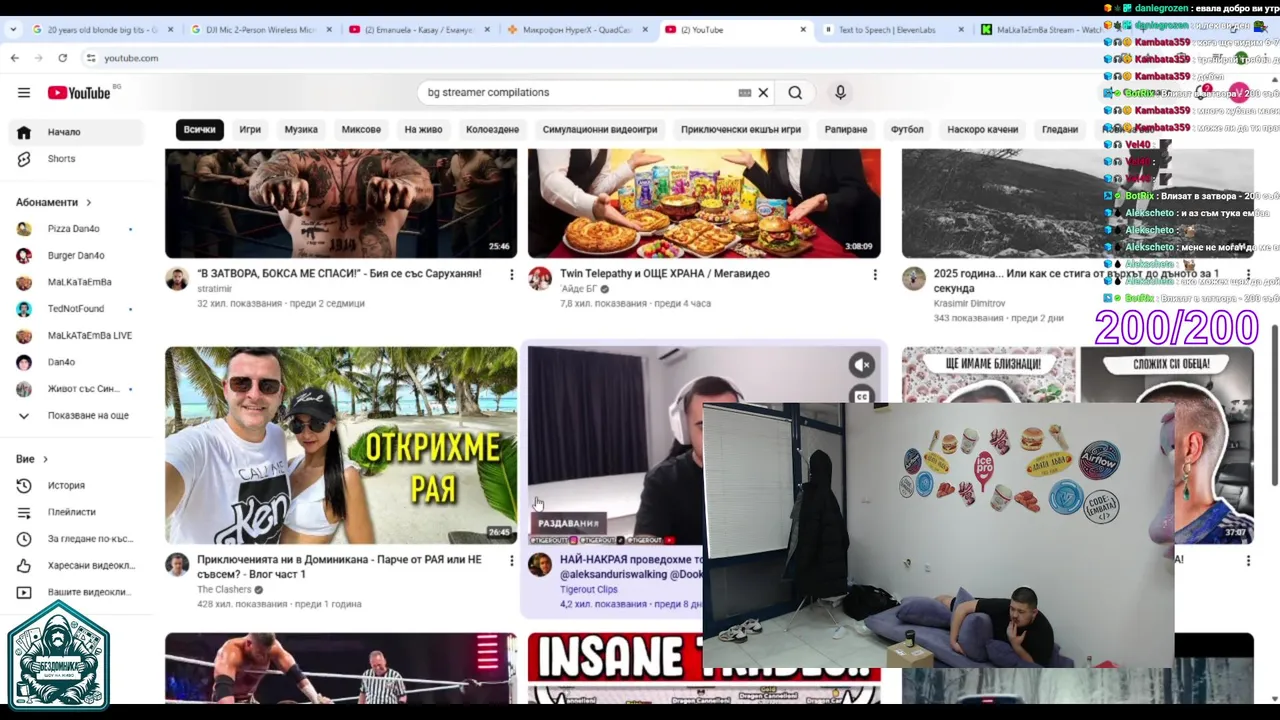
Task: Select the Игри filter chip
Action: click(x=250, y=129)
